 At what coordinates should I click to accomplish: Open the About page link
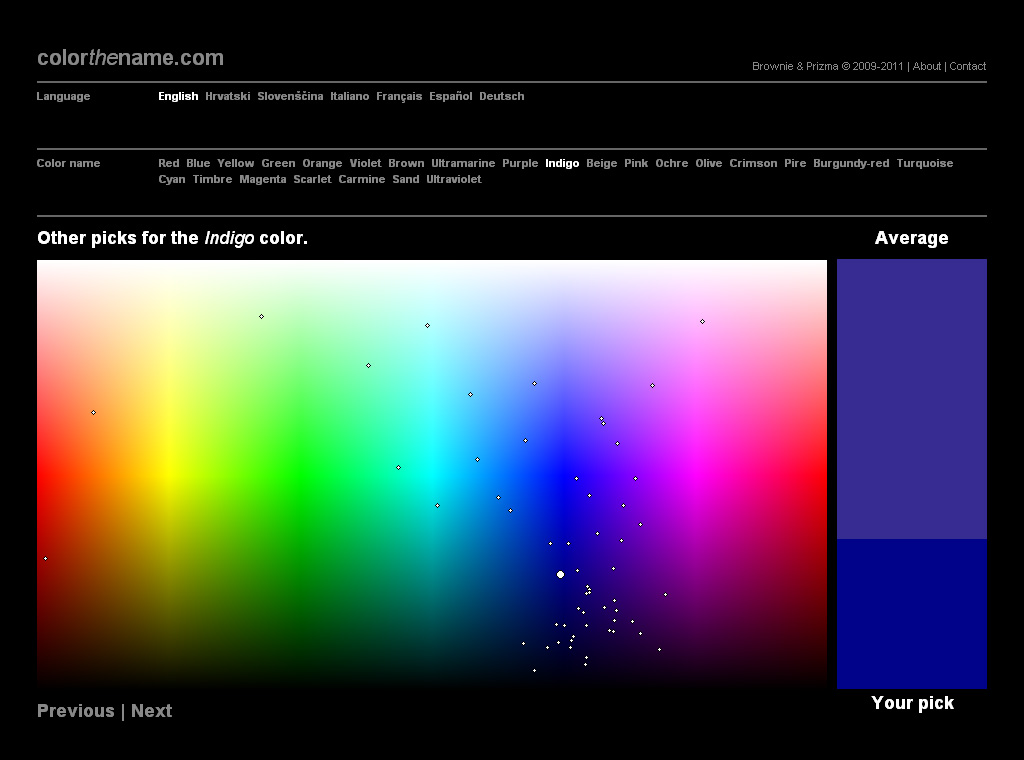(926, 67)
